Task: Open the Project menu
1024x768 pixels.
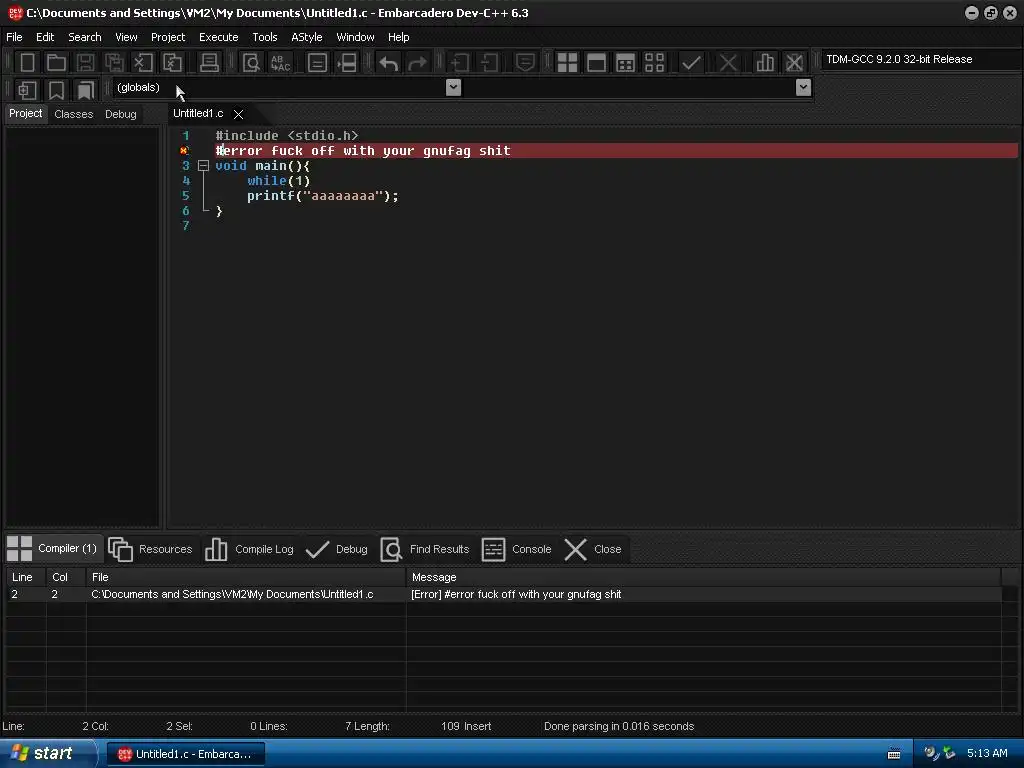Action: [x=168, y=37]
